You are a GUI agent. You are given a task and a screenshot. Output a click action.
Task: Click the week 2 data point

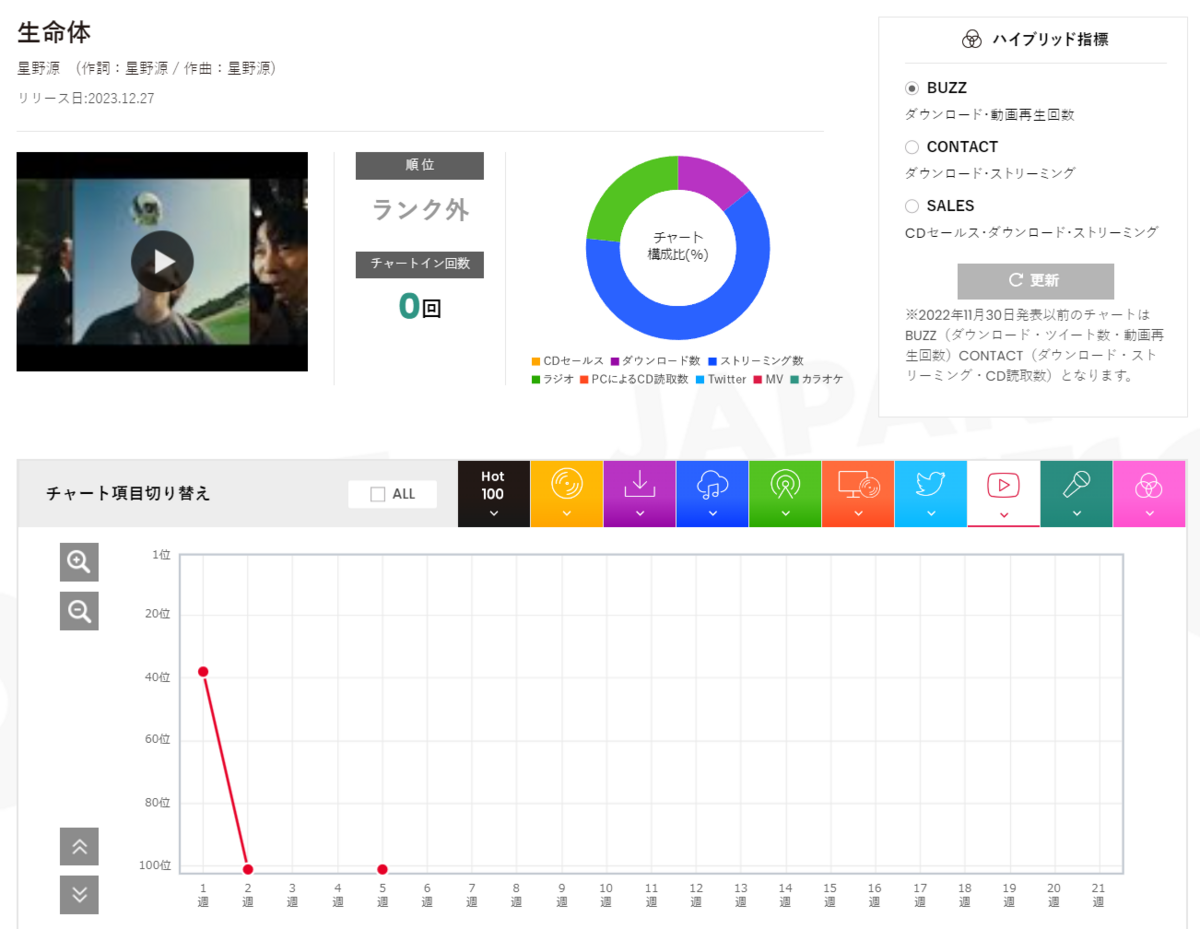[248, 869]
